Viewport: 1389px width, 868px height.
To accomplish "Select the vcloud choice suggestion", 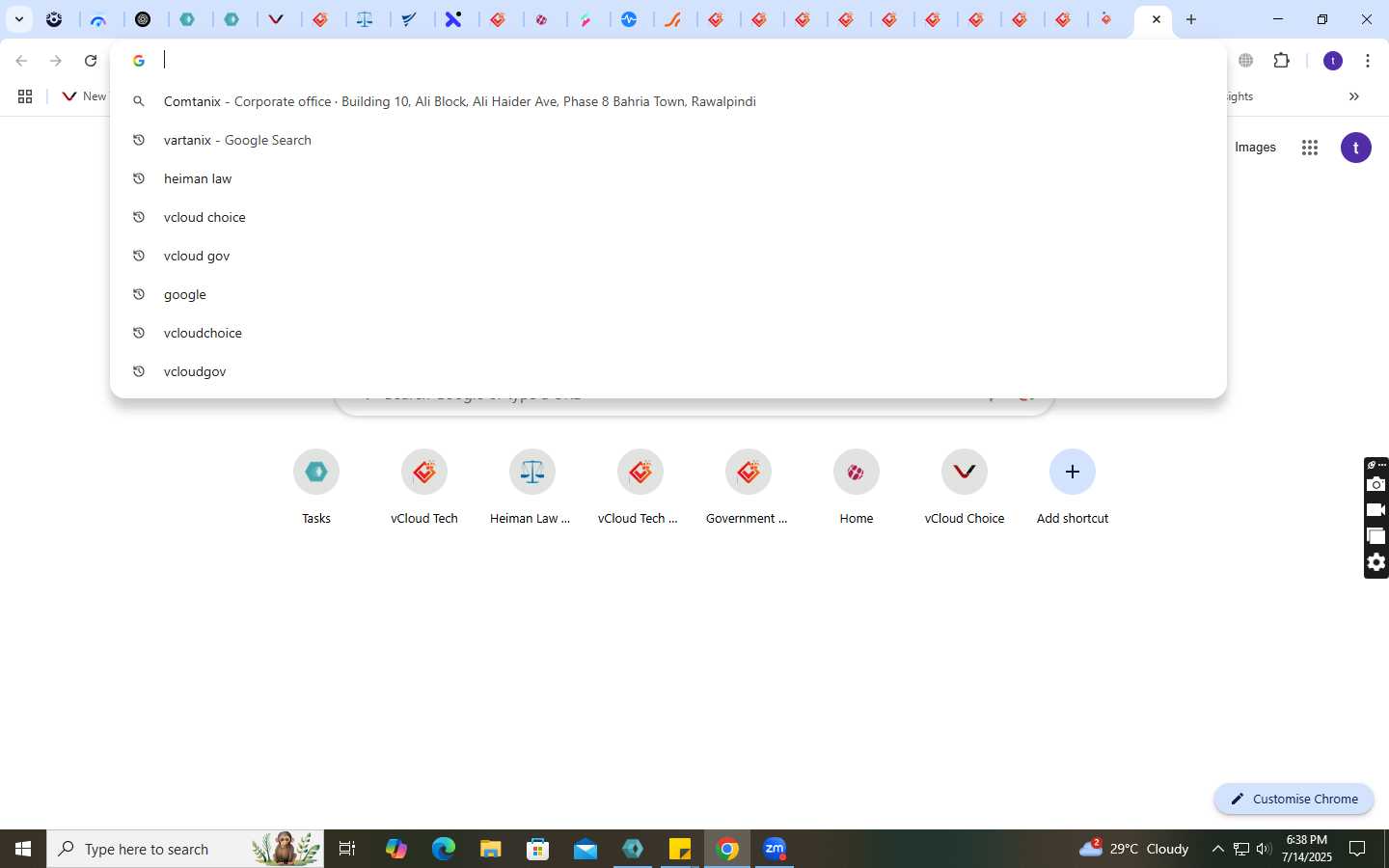I will 668,217.
